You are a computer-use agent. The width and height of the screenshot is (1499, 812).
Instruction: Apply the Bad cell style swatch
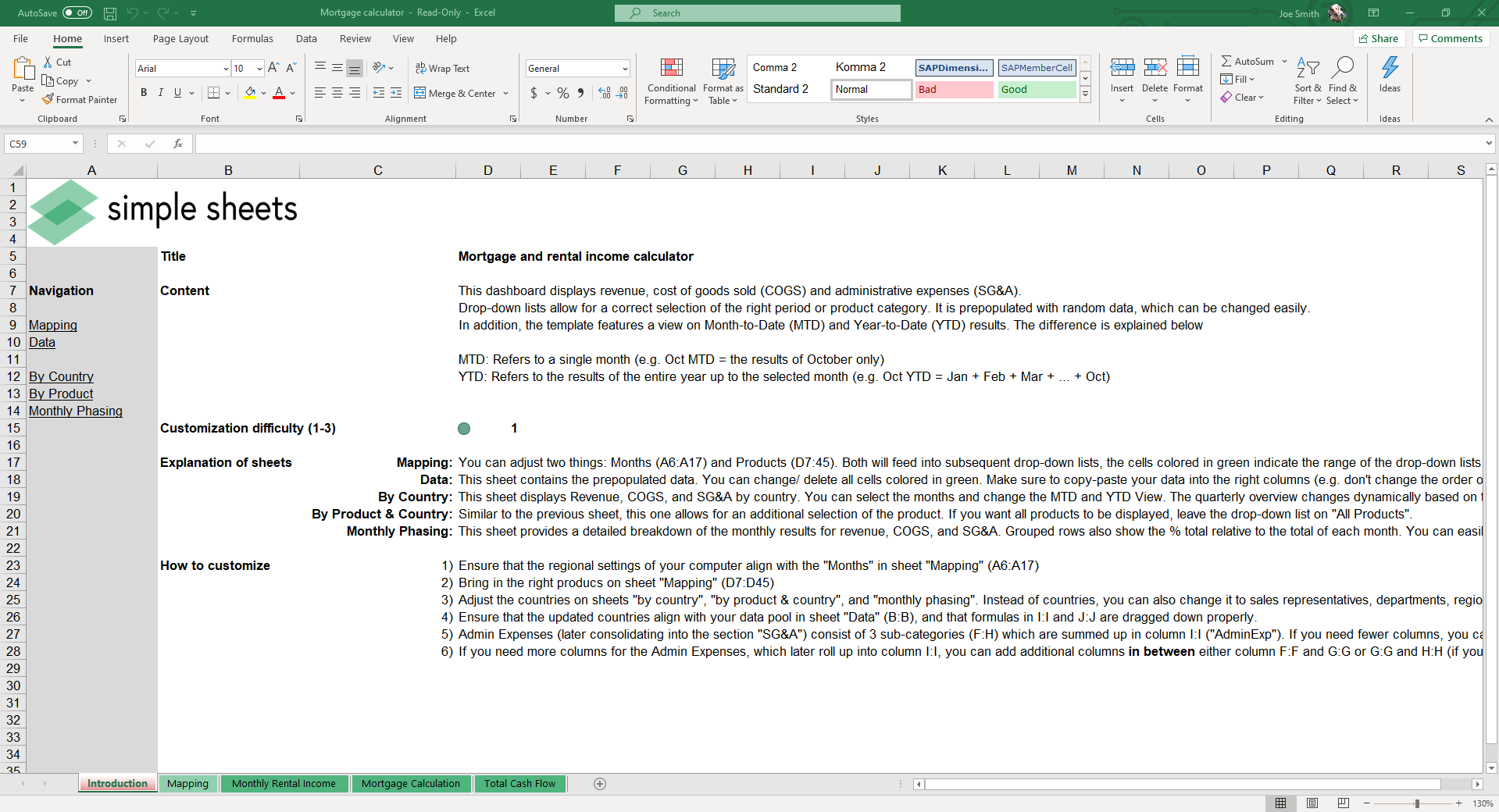954,90
